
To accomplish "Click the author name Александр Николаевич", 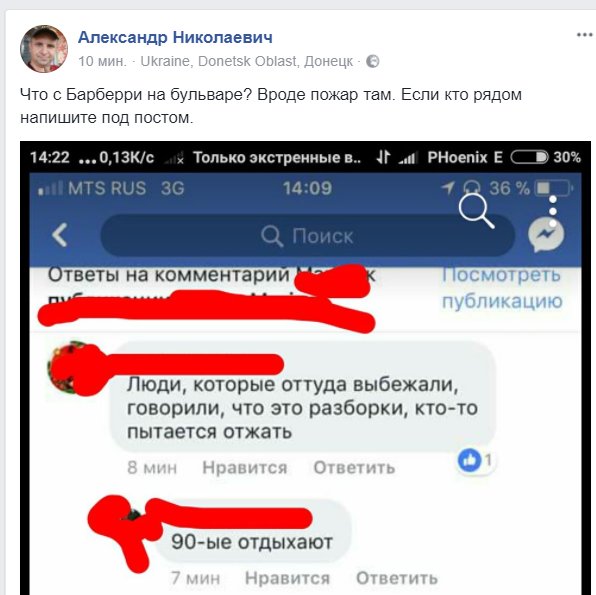I will [x=175, y=37].
